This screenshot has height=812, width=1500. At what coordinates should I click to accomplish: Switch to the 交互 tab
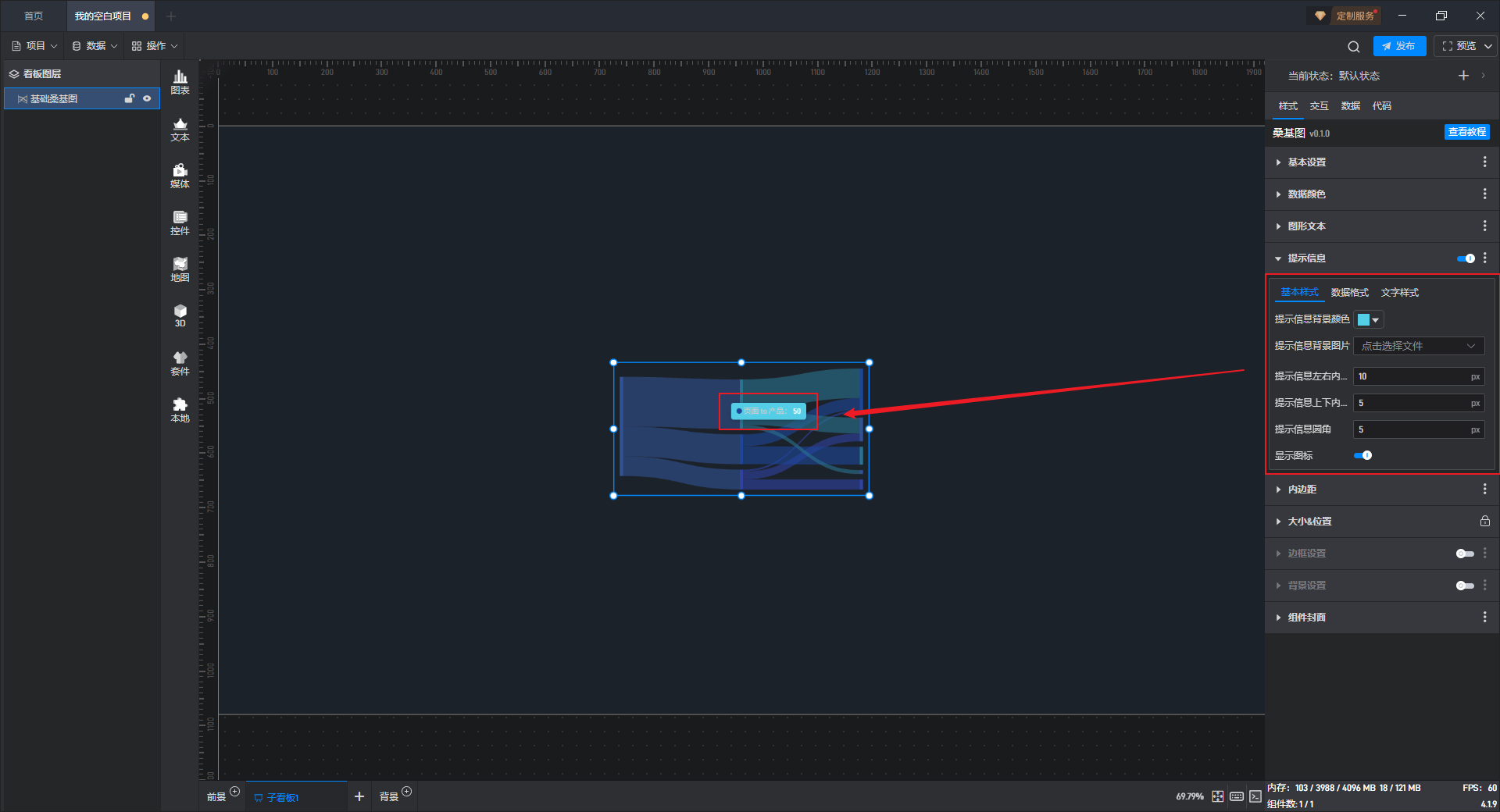pyautogui.click(x=1320, y=106)
